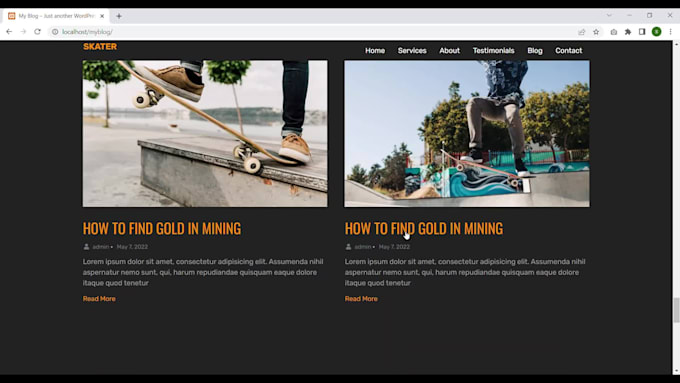Close the My Blog tab
Viewport: 680px width, 383px height.
[102, 16]
